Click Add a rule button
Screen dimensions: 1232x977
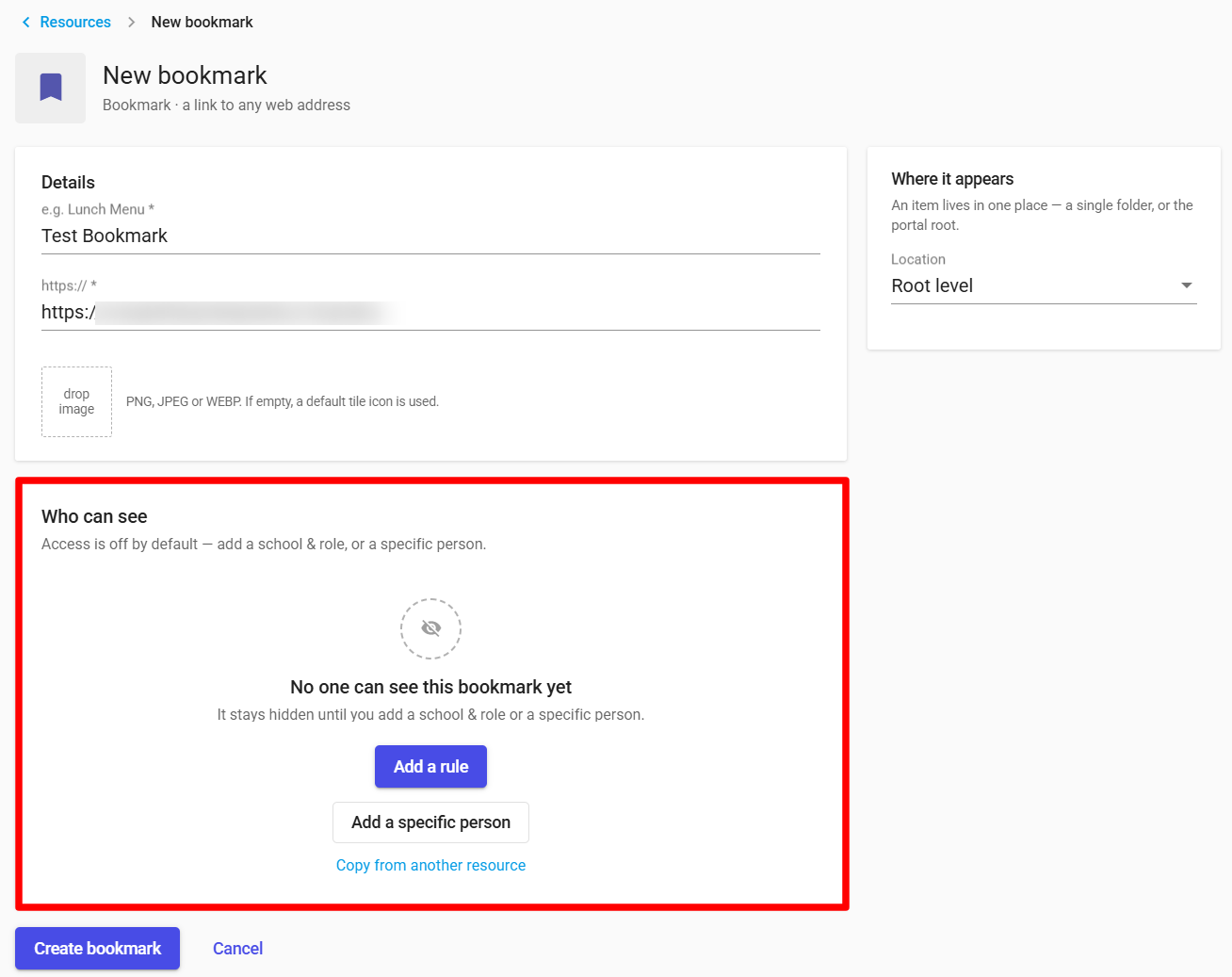pos(430,767)
